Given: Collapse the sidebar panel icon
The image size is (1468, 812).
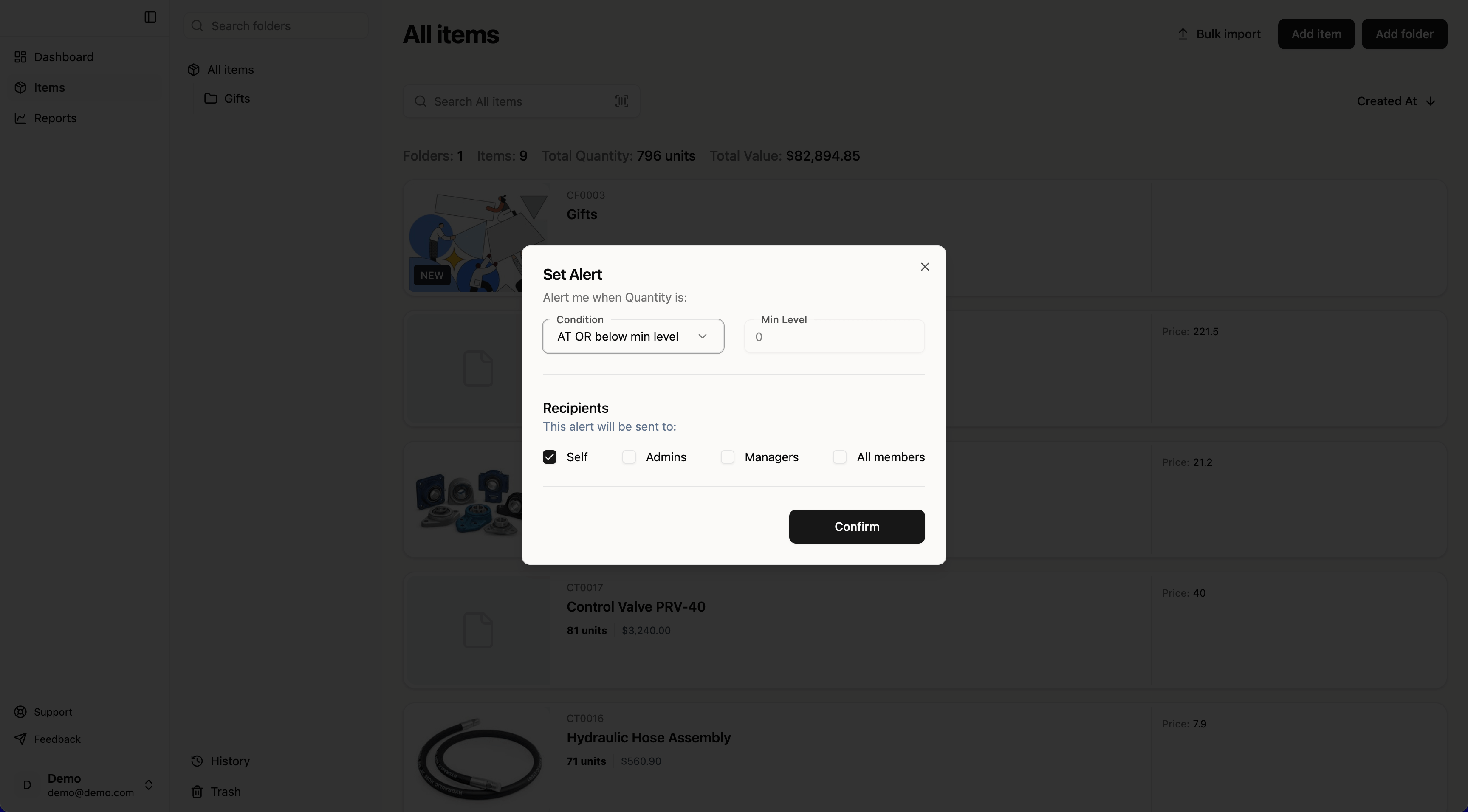Looking at the screenshot, I should coord(150,17).
